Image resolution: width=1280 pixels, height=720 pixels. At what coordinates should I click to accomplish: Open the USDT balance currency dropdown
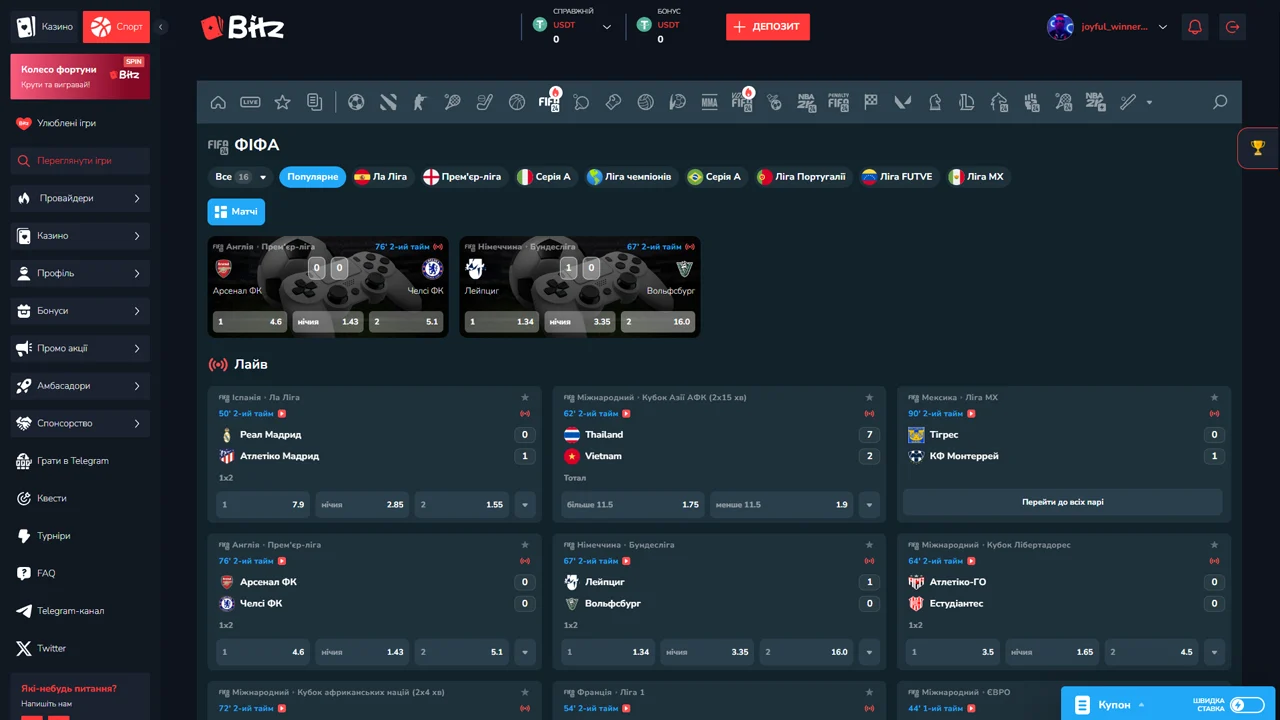606,27
